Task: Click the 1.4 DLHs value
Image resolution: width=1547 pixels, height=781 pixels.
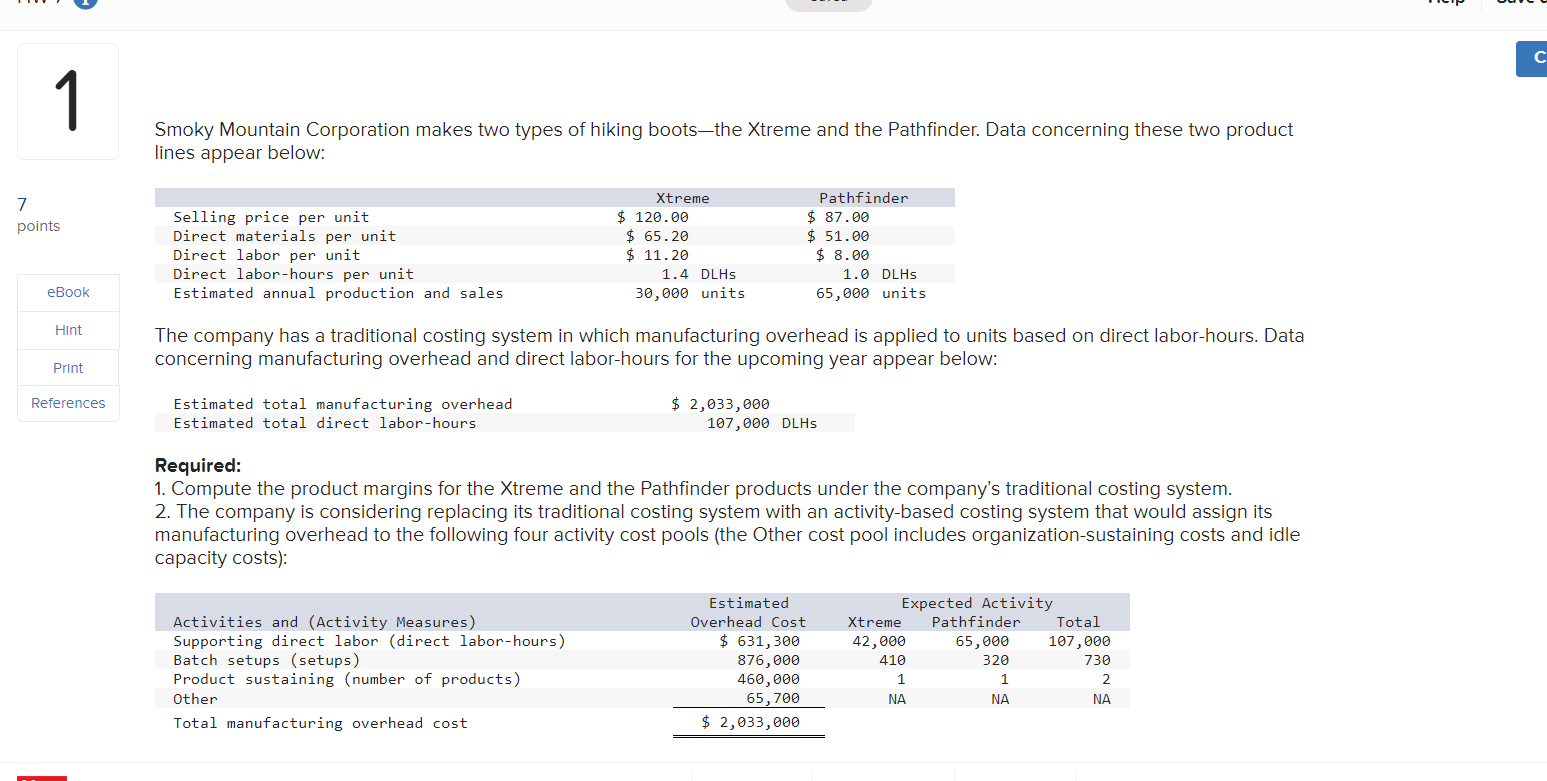Action: click(699, 274)
